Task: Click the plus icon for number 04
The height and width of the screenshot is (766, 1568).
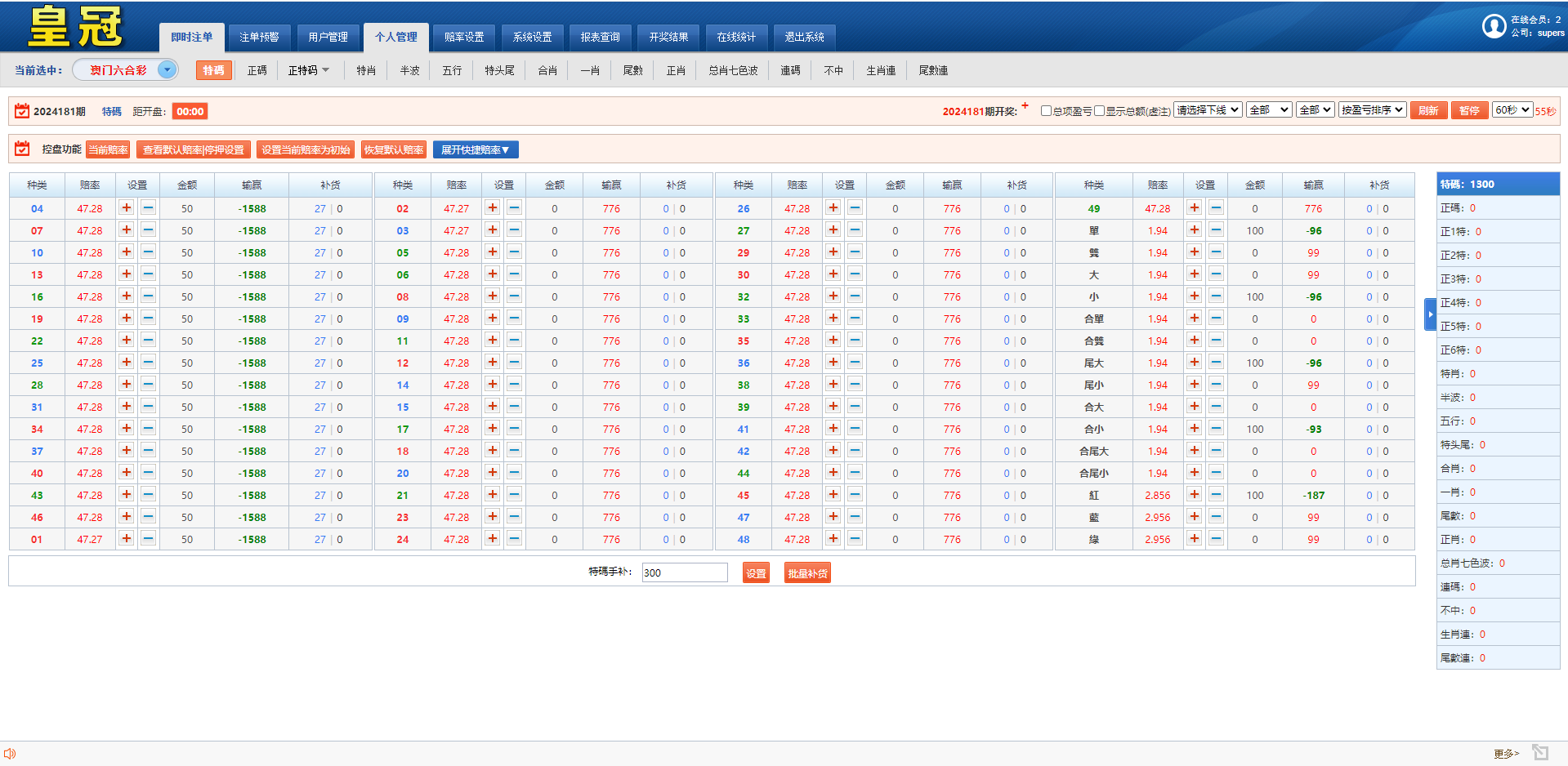Action: (x=127, y=208)
